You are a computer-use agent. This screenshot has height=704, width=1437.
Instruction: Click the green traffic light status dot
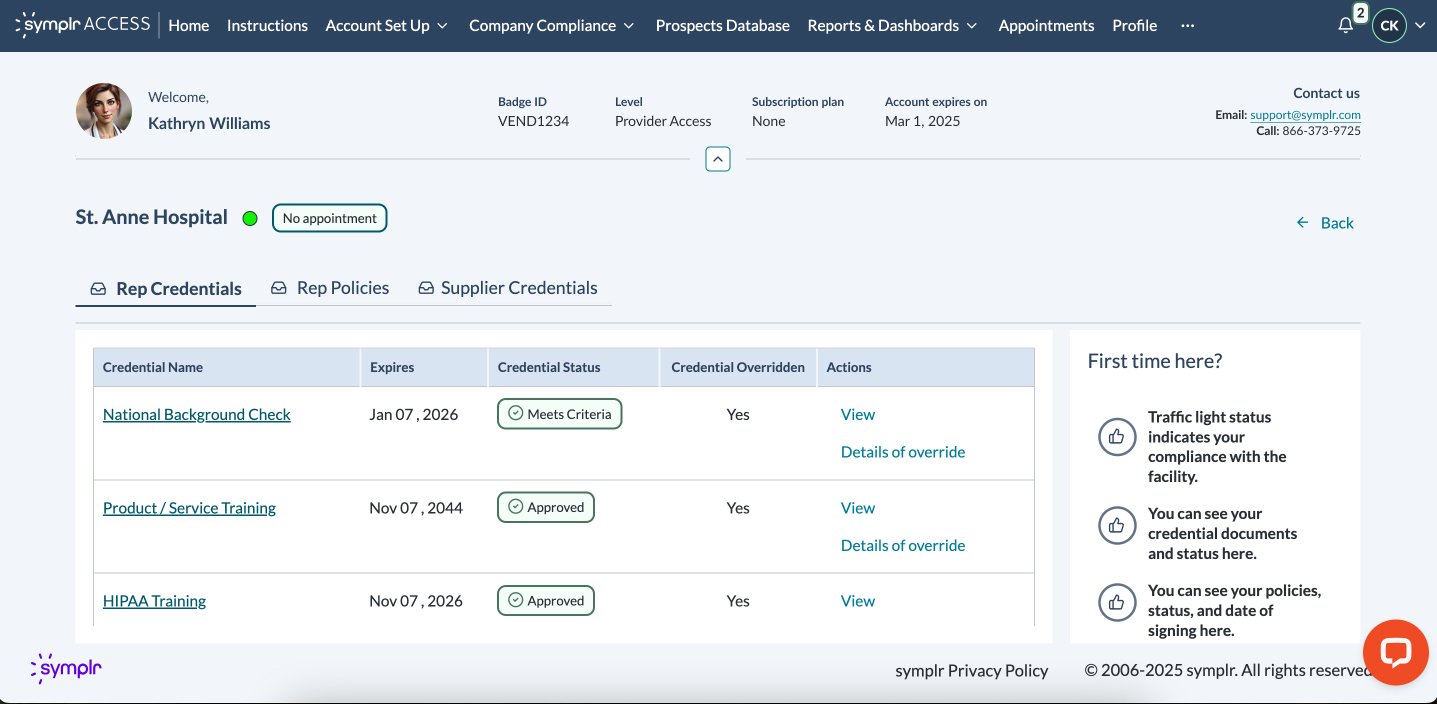250,218
